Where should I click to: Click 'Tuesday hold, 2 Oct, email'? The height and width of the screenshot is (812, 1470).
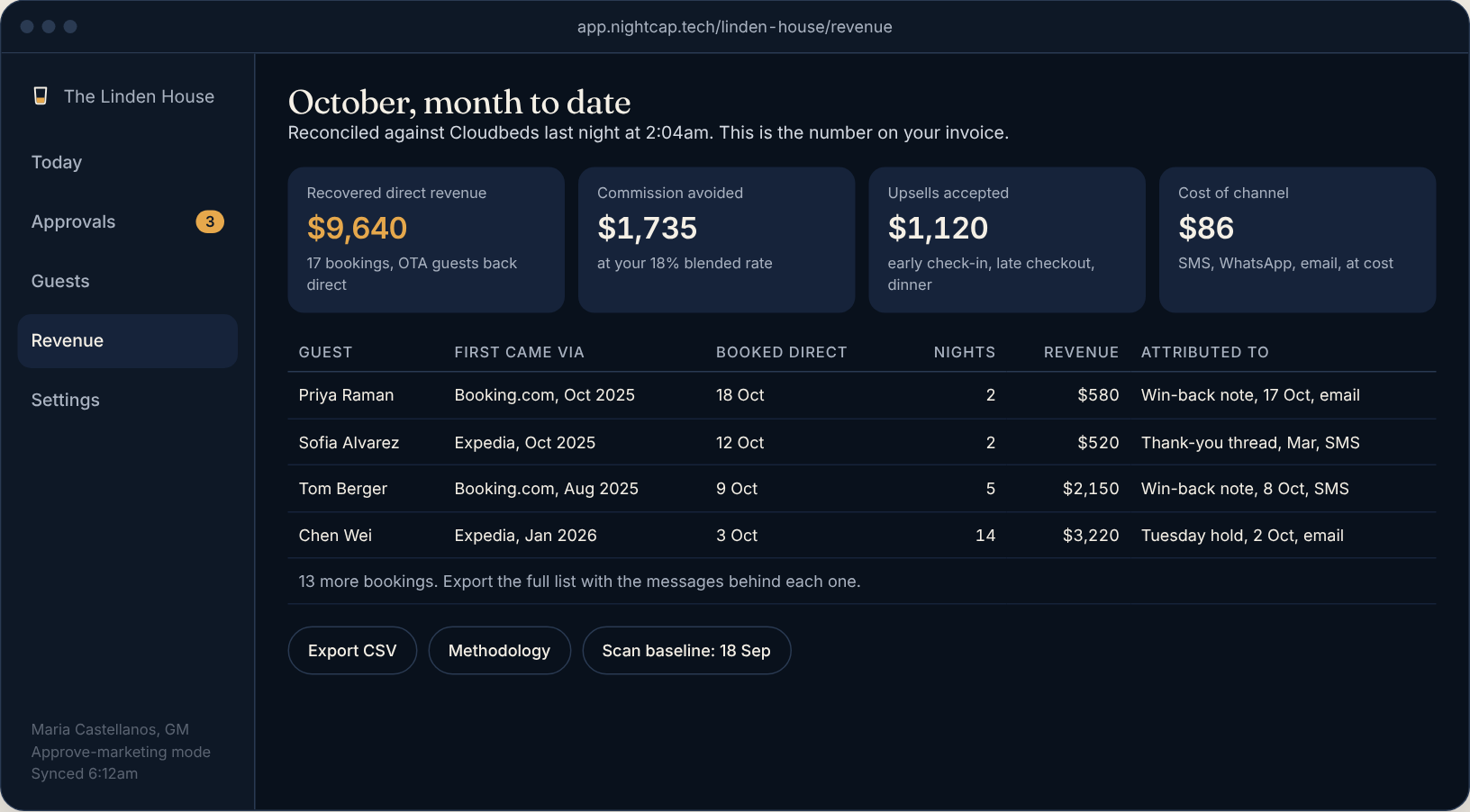[x=1242, y=536]
